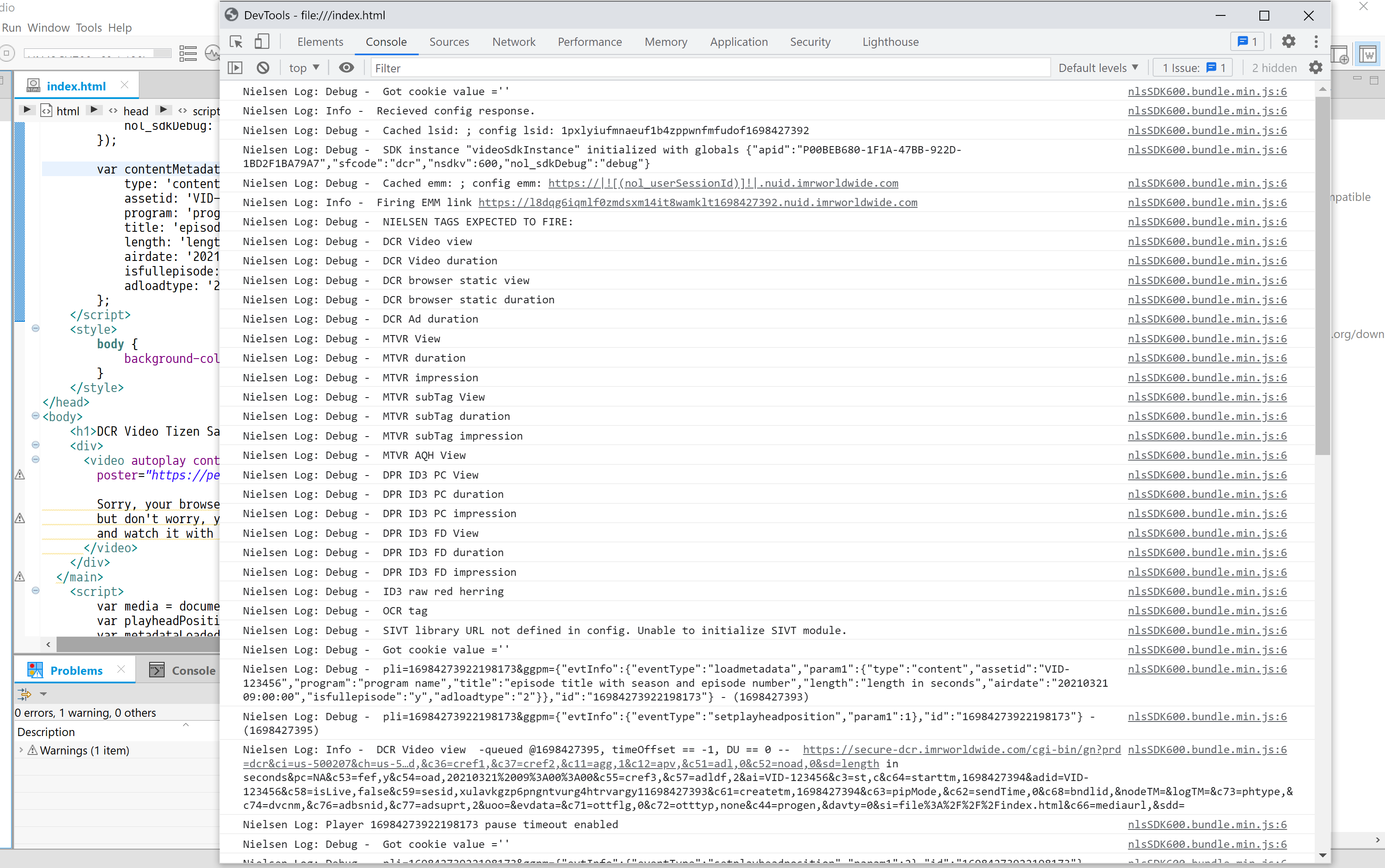This screenshot has height=868, width=1385.
Task: Toggle the device toolbar icon
Action: click(x=261, y=41)
